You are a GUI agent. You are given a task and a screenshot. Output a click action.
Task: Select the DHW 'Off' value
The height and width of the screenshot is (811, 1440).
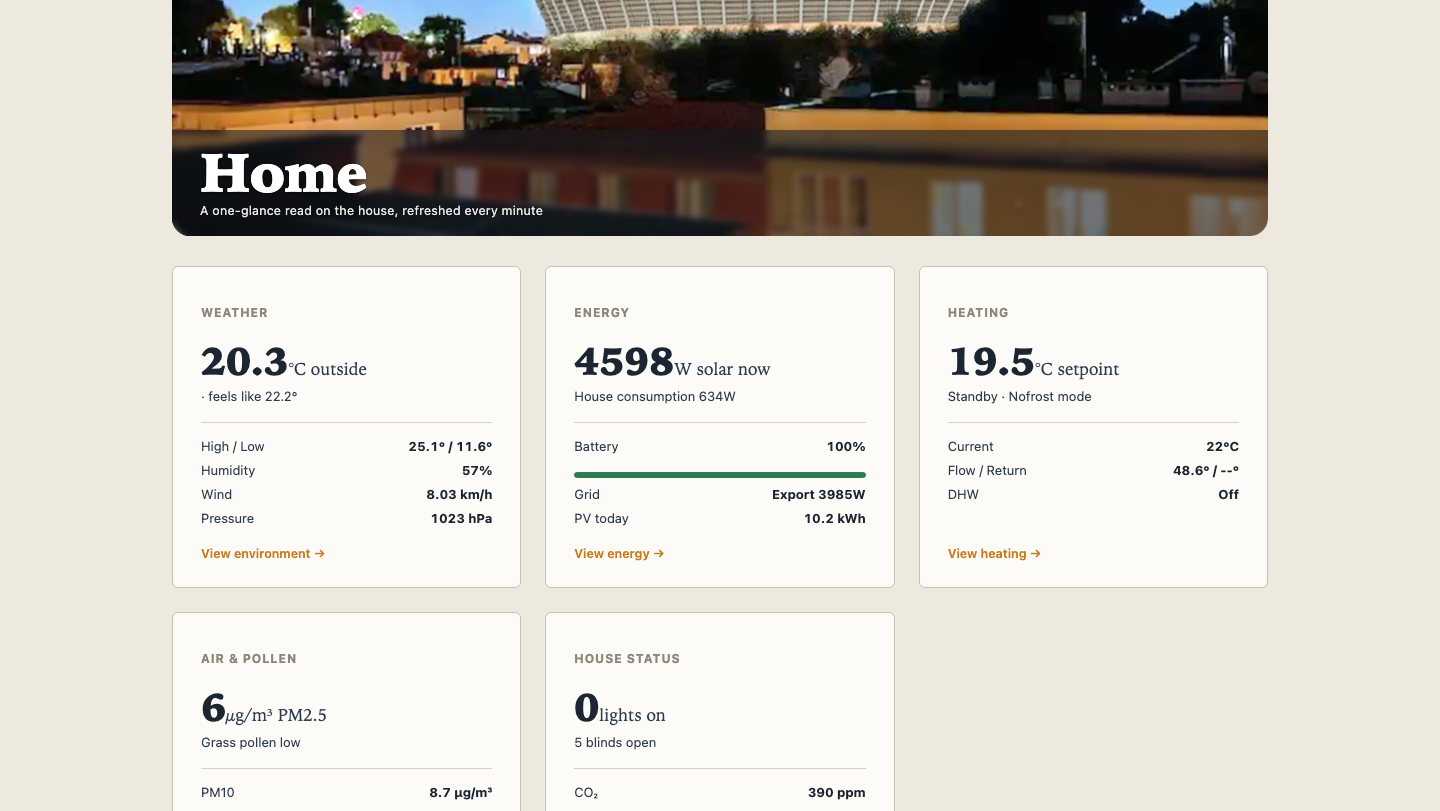coord(1229,495)
